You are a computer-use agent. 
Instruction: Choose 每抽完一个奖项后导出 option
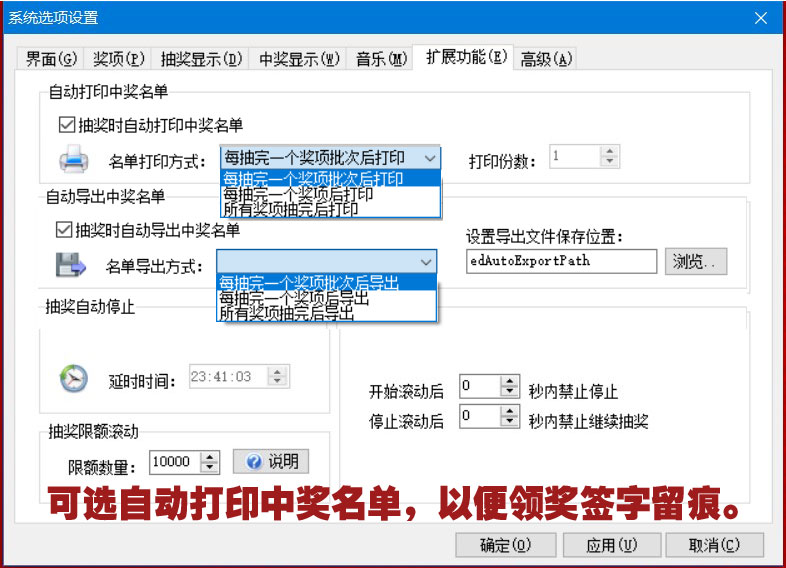point(295,298)
